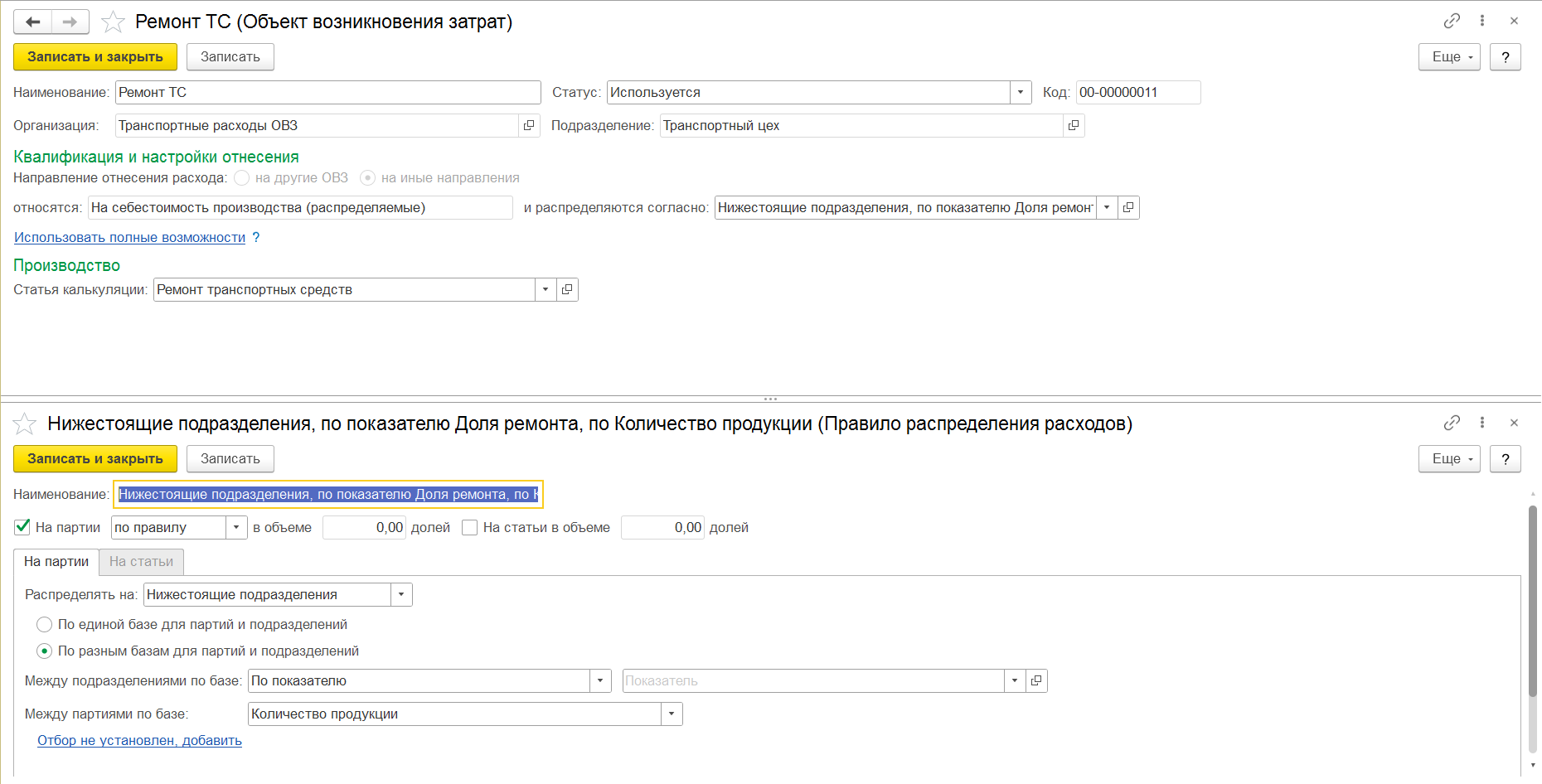
Task: Select radio на иные направления
Action: (x=367, y=177)
